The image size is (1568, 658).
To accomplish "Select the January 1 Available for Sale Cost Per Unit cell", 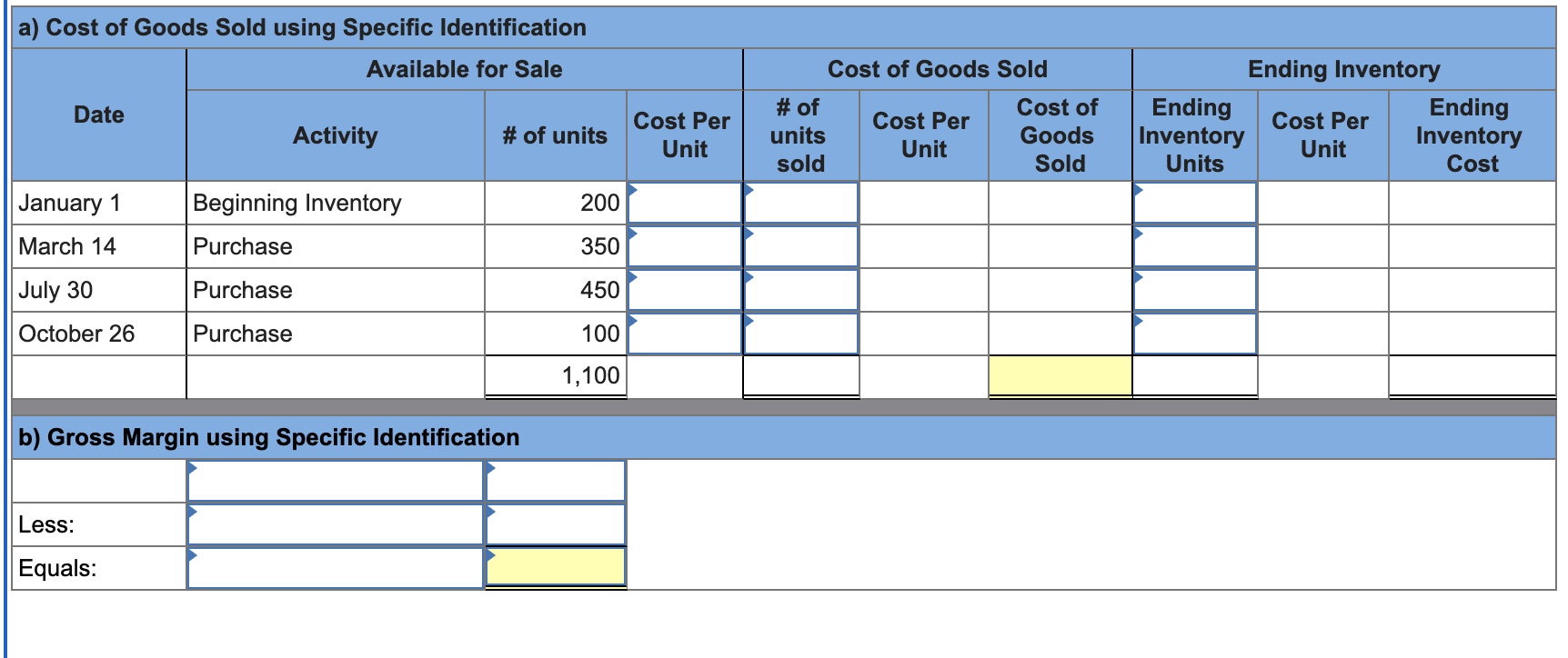I will click(x=685, y=203).
